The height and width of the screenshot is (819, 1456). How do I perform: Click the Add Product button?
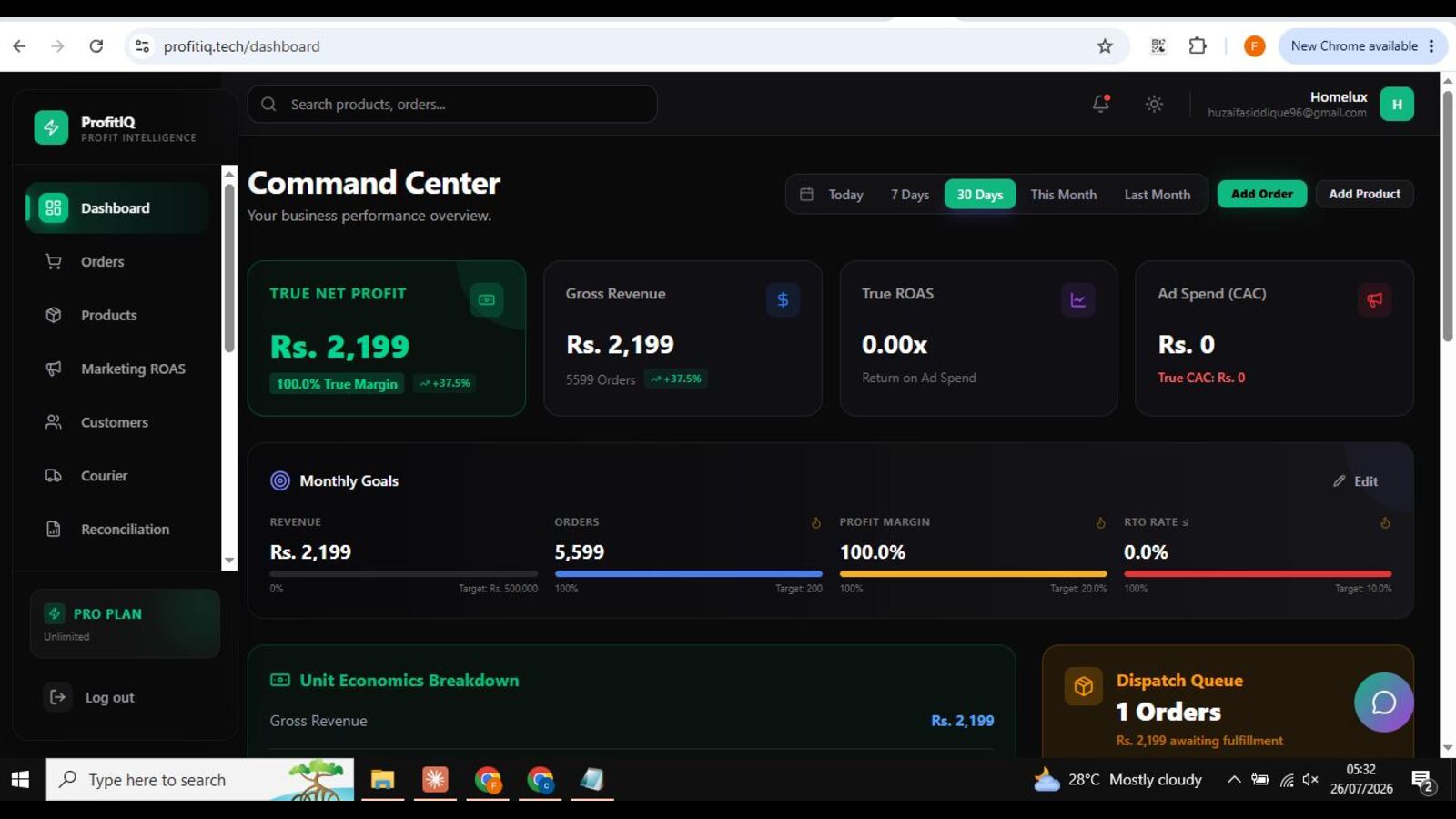pos(1364,194)
